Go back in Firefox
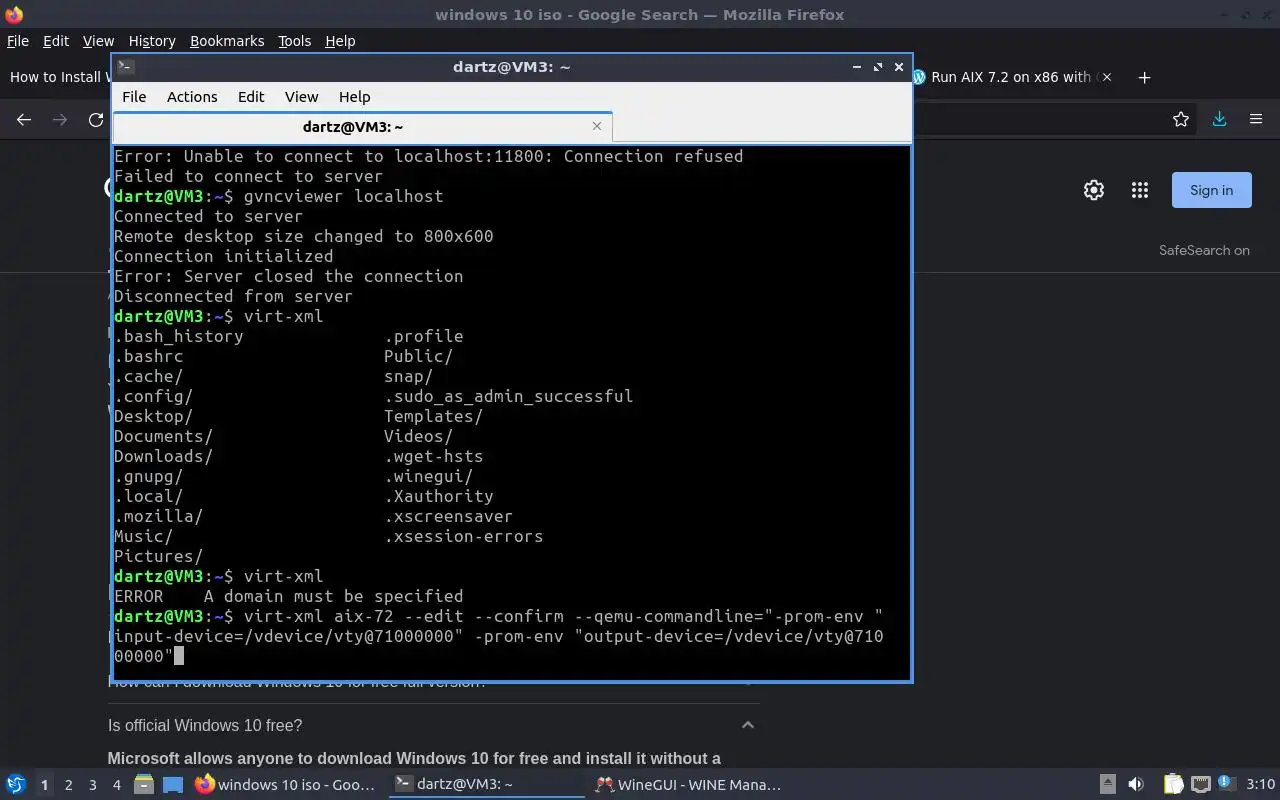1280x800 pixels. (x=24, y=120)
